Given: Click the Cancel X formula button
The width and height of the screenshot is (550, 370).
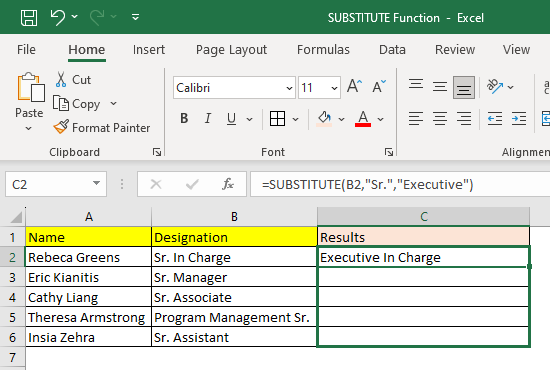Looking at the screenshot, I should 156,184.
